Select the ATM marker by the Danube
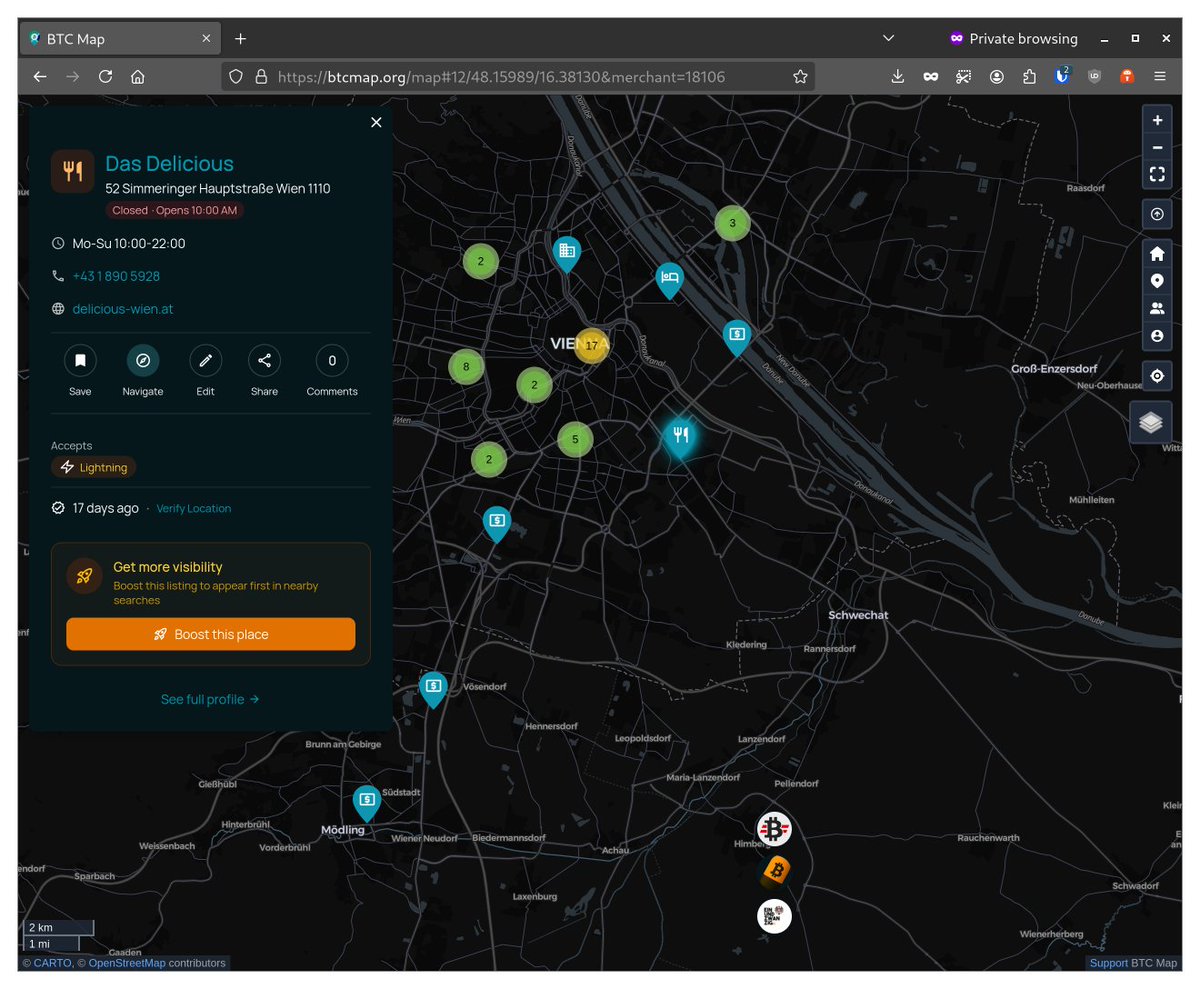The image size is (1200, 989). 737,337
